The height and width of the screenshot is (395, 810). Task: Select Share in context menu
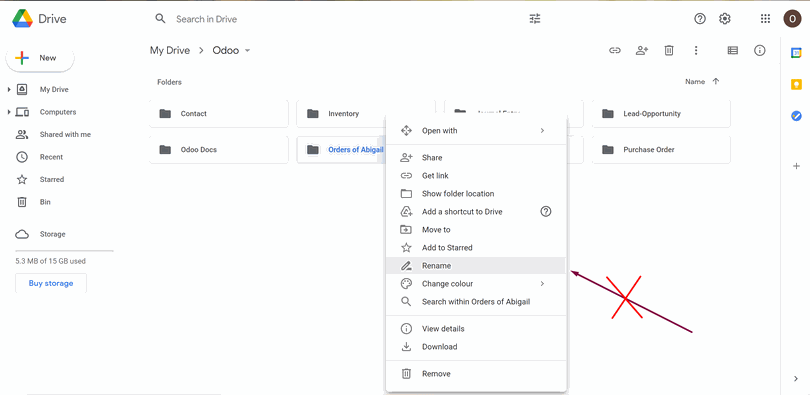(476, 157)
